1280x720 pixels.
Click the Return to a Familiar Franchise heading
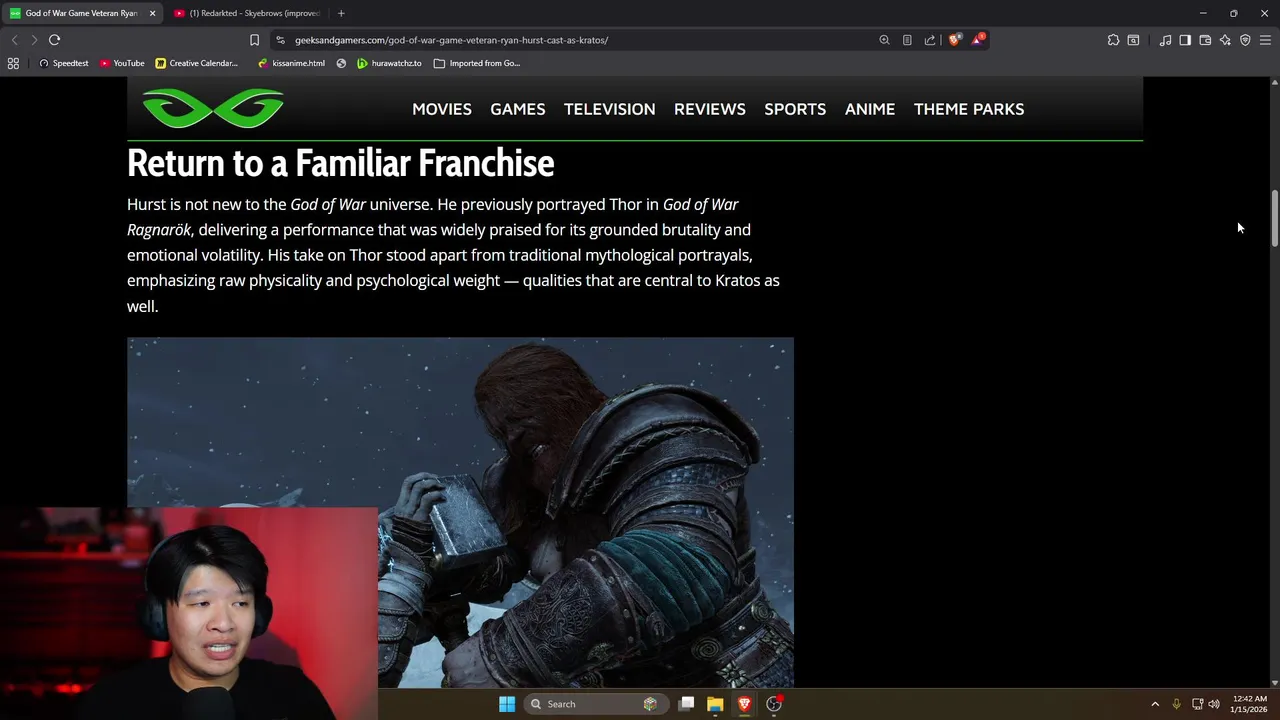click(x=340, y=163)
